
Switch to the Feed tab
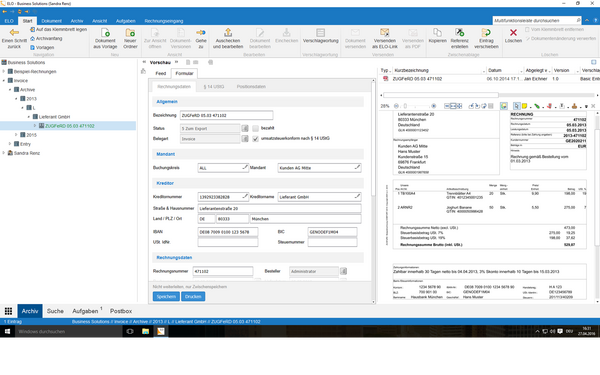click(x=161, y=73)
